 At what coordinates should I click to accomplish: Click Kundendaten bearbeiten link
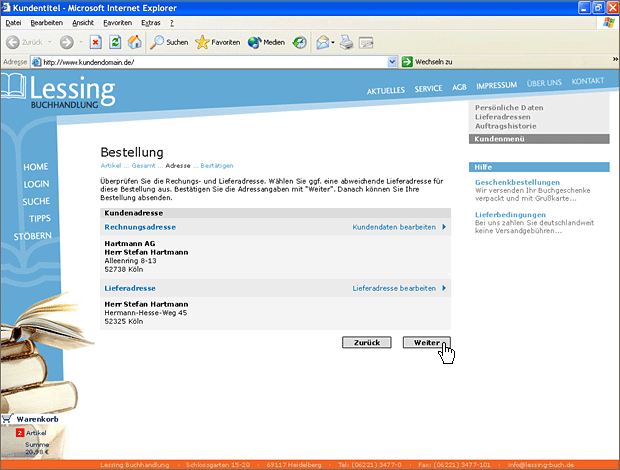[394, 227]
